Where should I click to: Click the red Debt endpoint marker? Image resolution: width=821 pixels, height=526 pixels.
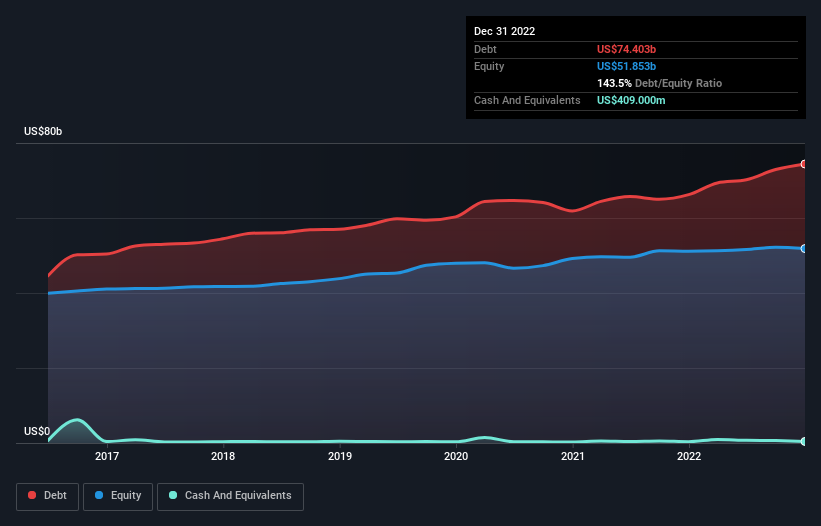tap(804, 164)
